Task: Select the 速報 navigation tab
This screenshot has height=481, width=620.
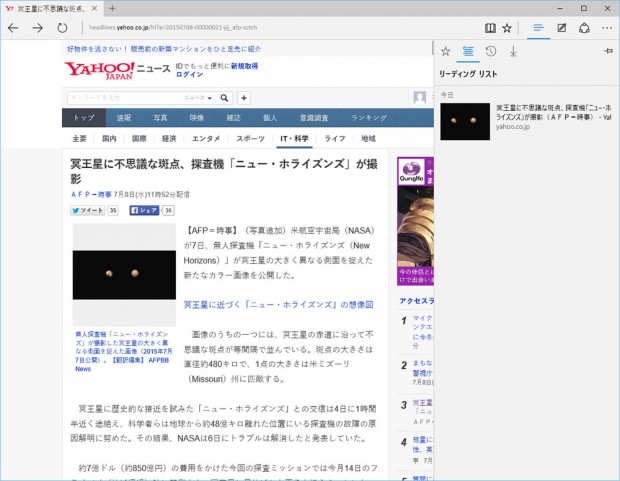Action: 124,118
